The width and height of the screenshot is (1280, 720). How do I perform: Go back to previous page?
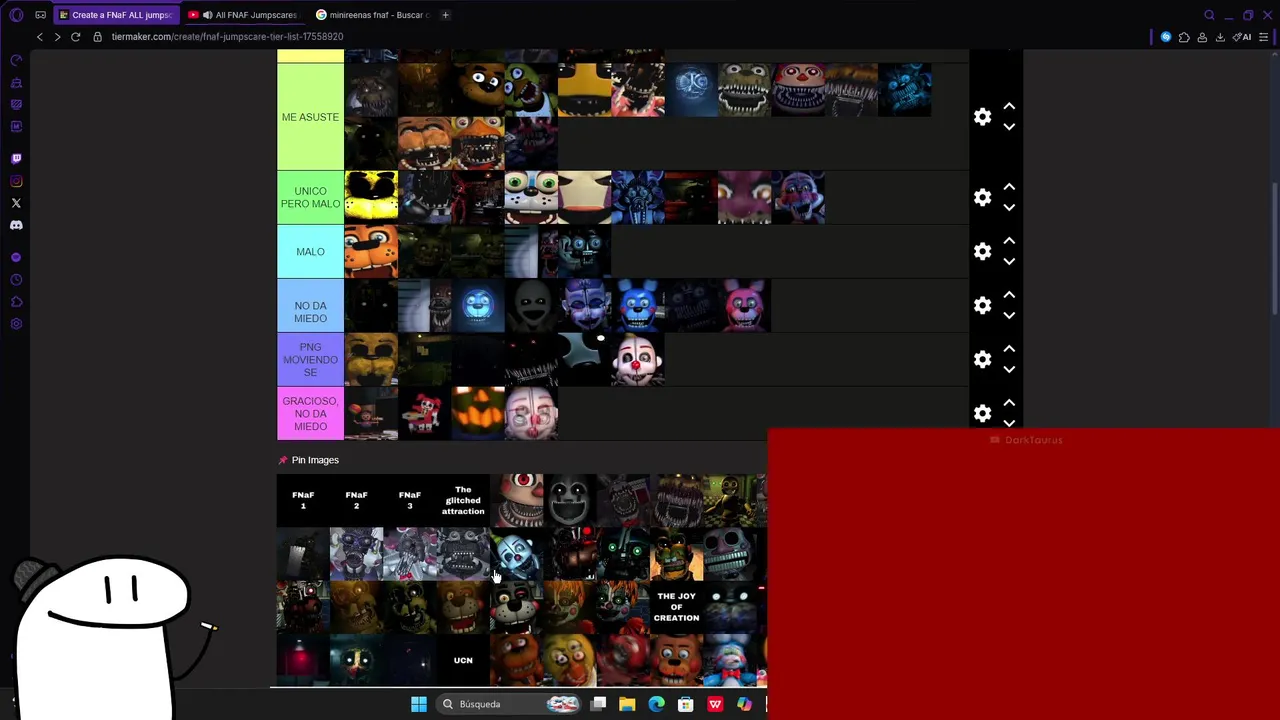(x=40, y=37)
